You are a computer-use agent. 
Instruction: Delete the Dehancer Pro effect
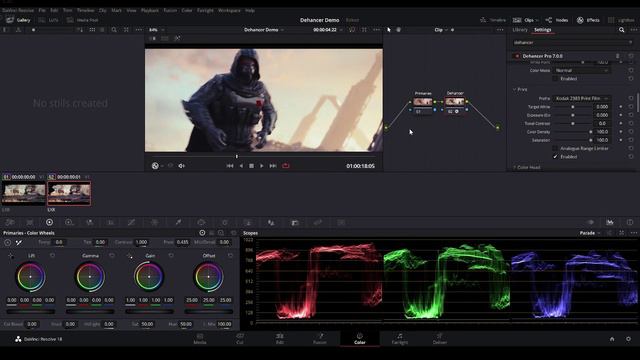[617, 56]
